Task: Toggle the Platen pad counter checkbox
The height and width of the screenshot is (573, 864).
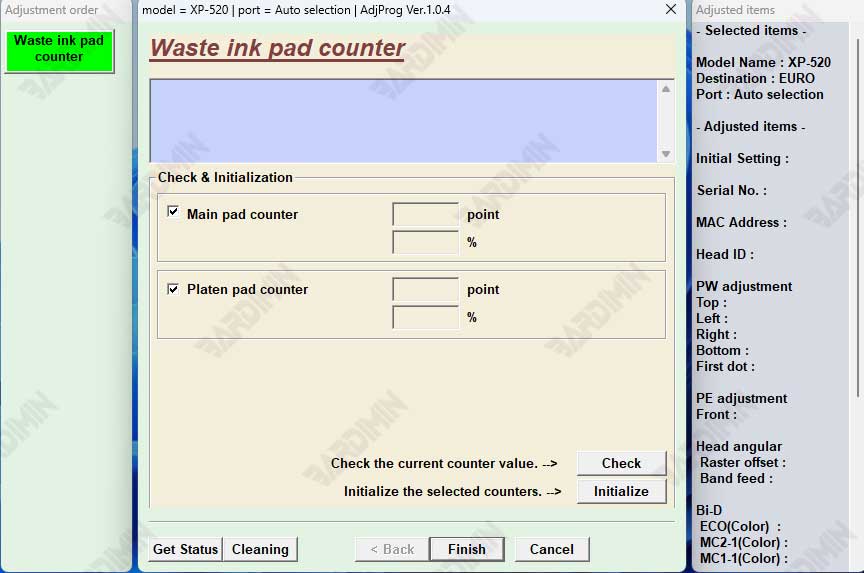Action: pos(173,288)
